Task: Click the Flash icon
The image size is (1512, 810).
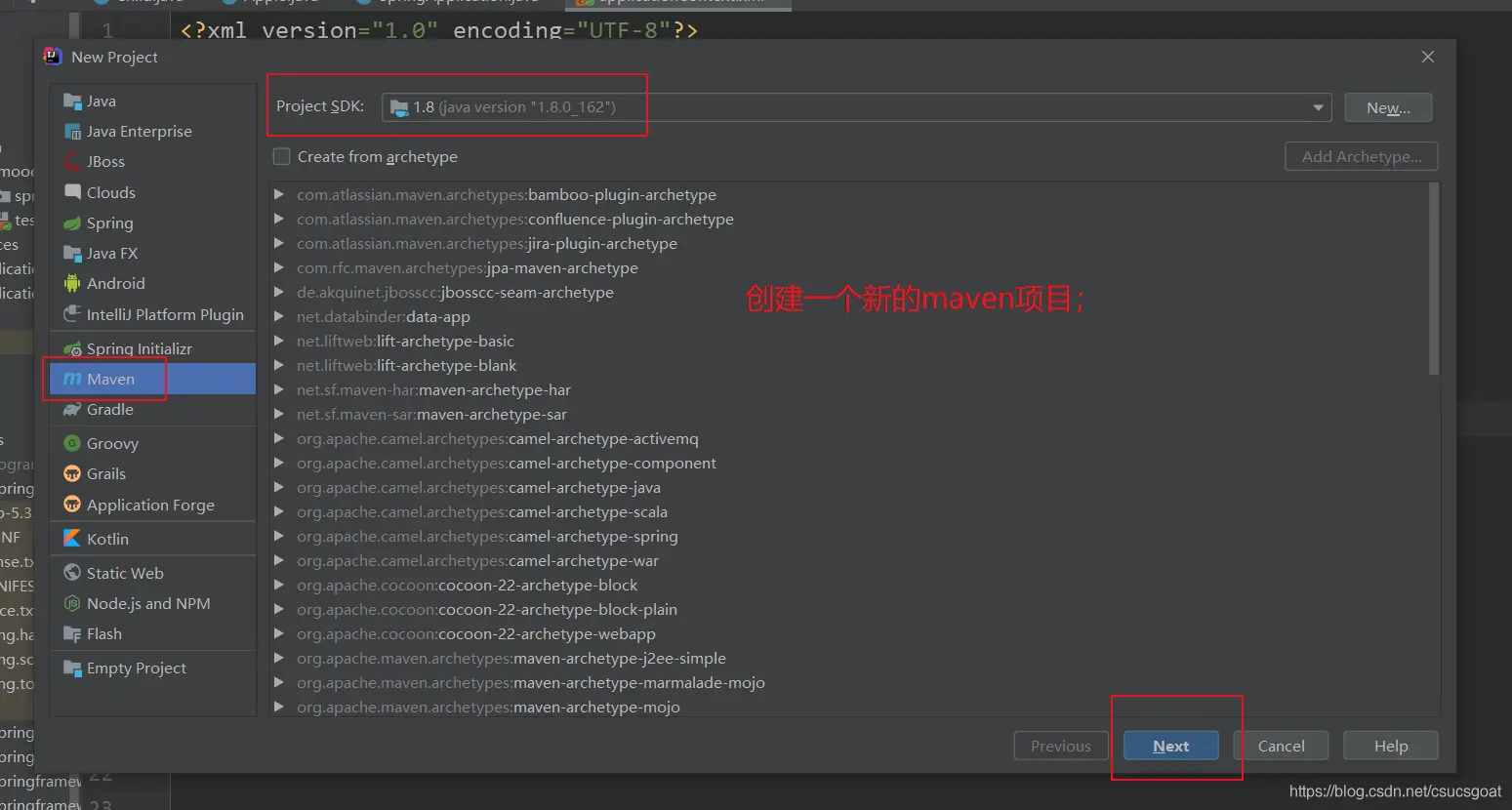Action: pyautogui.click(x=72, y=633)
